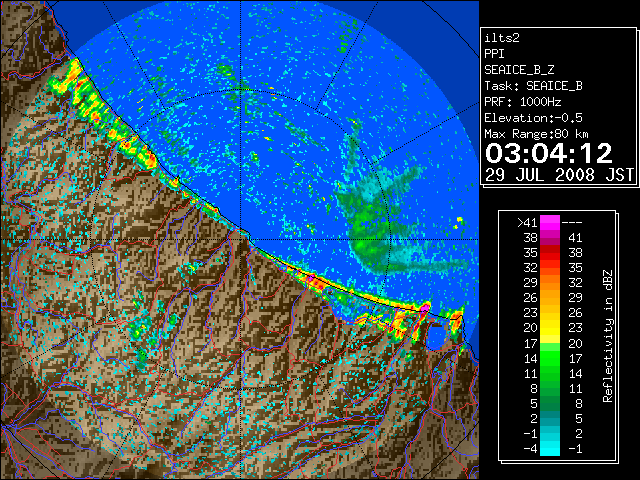Click the 'Elevation:-0.5' text
Screen dimensions: 640x480
coord(533,118)
